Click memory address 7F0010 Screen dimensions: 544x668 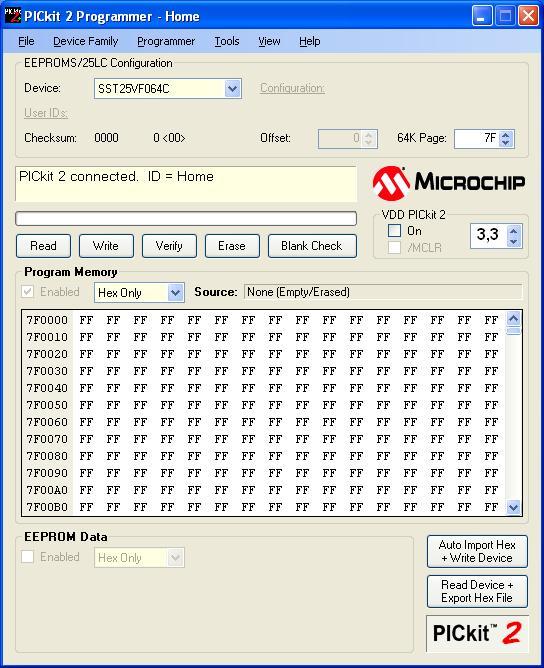point(47,337)
